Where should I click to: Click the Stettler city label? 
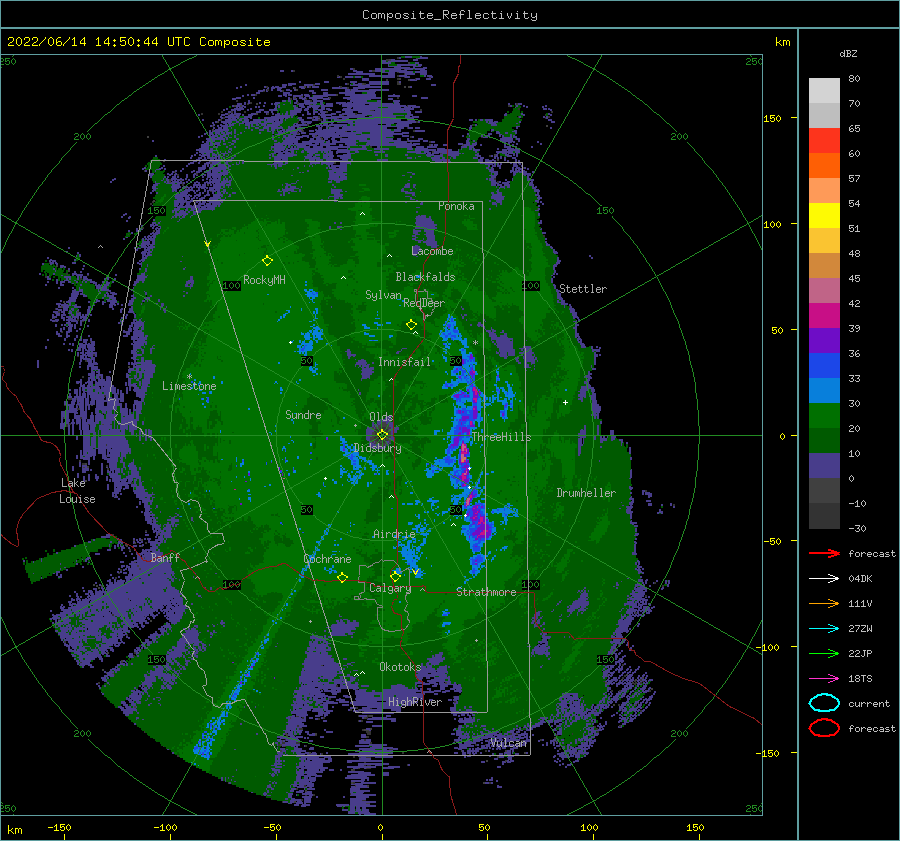(x=583, y=289)
